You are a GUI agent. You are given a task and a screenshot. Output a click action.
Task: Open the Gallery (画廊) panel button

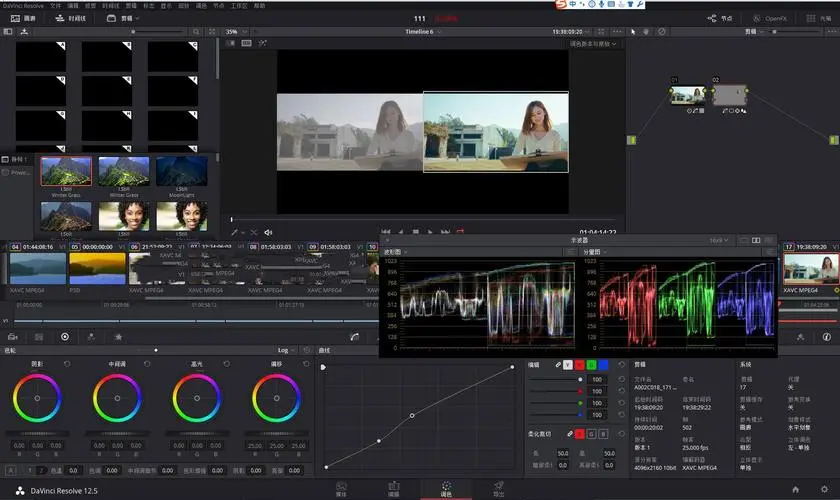click(x=23, y=18)
